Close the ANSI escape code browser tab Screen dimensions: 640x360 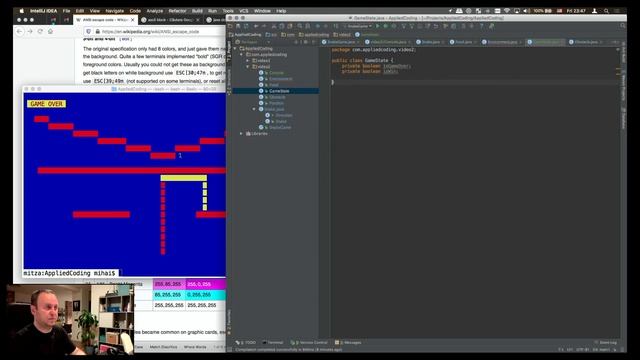tap(133, 20)
